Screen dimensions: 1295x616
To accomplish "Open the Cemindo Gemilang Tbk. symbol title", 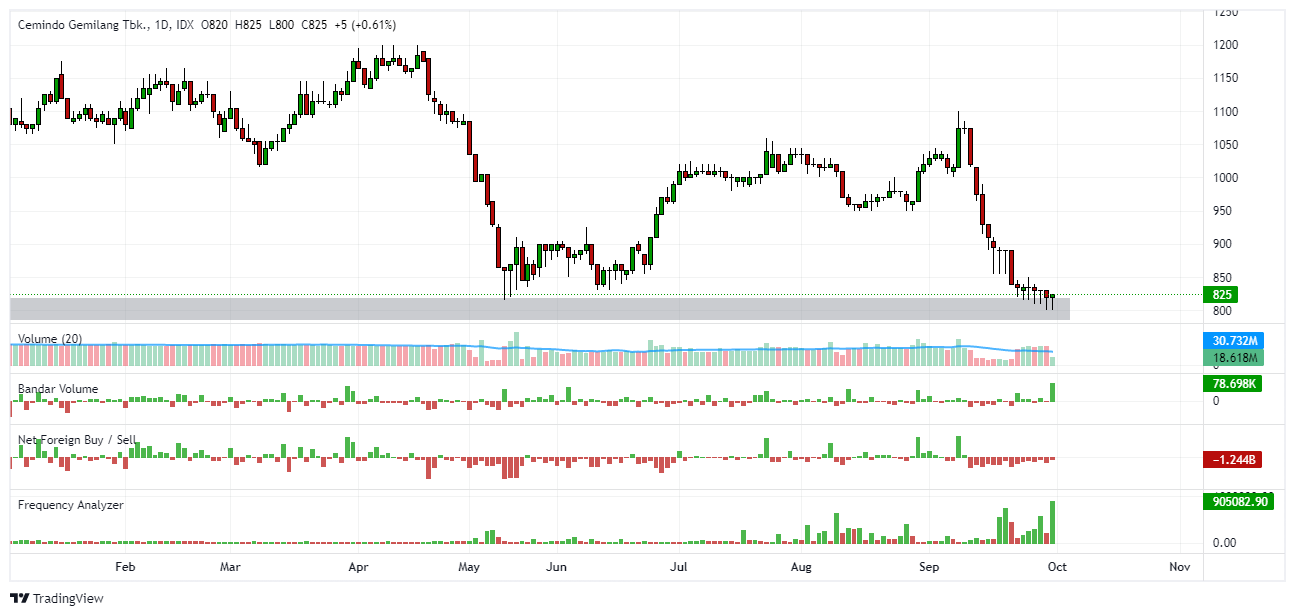I will pyautogui.click(x=80, y=25).
